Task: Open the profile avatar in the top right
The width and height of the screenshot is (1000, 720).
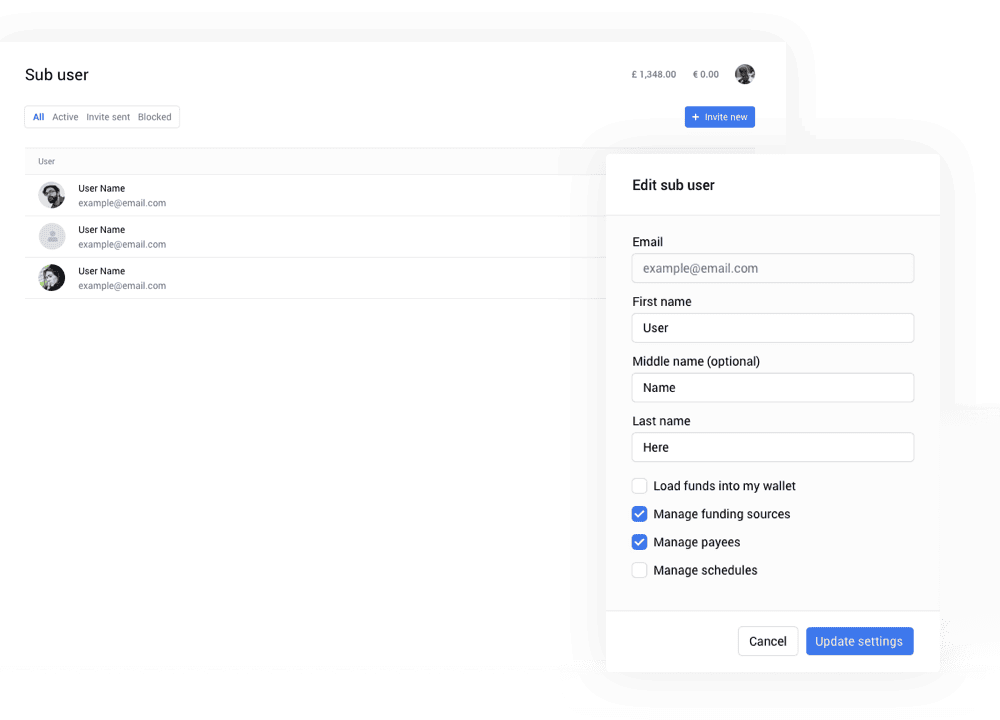Action: 745,74
